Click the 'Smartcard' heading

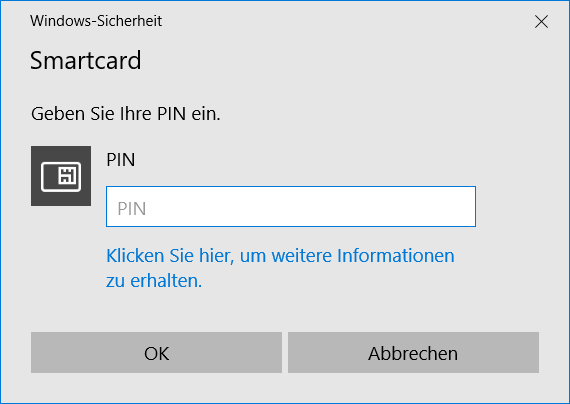[x=85, y=60]
